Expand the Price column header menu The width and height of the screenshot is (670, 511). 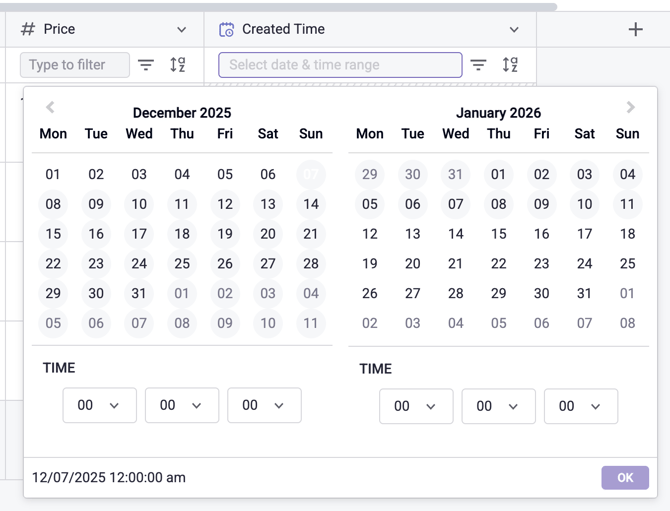coord(181,29)
